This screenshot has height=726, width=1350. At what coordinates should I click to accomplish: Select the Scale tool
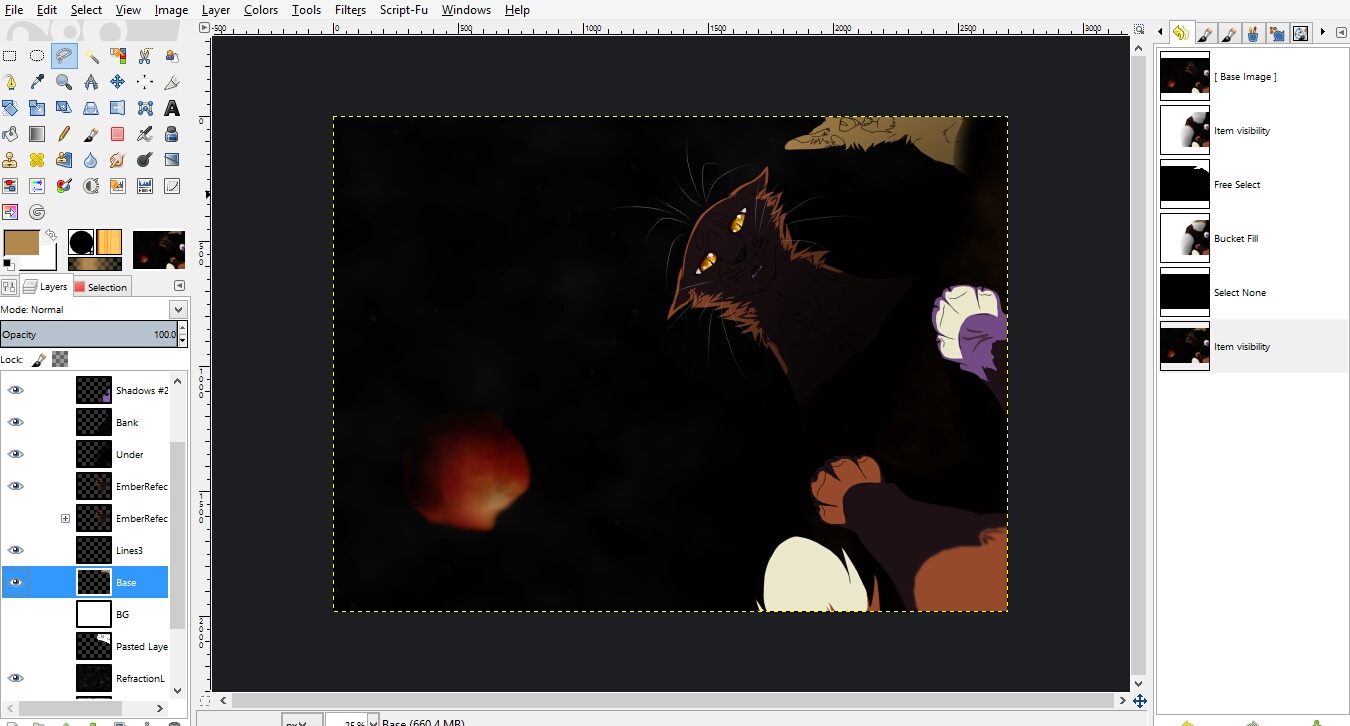tap(37, 108)
